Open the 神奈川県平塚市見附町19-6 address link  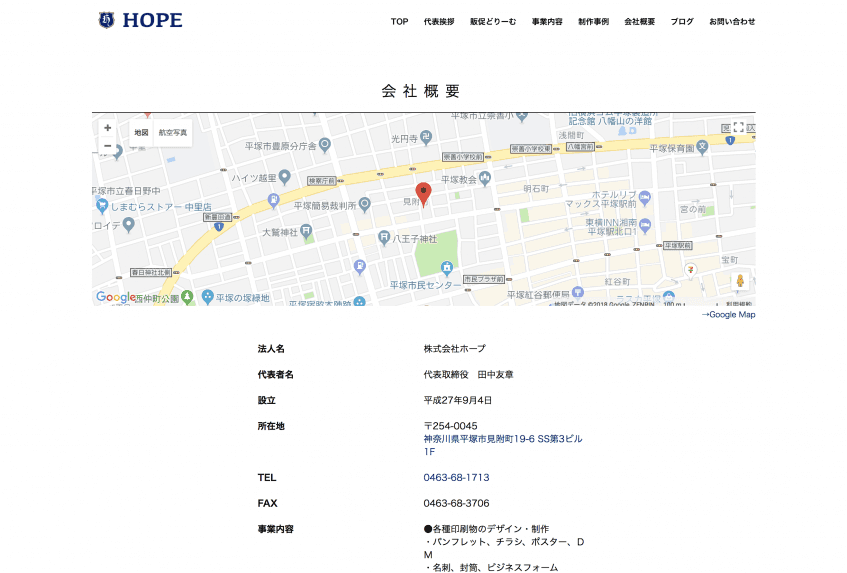pos(503,445)
